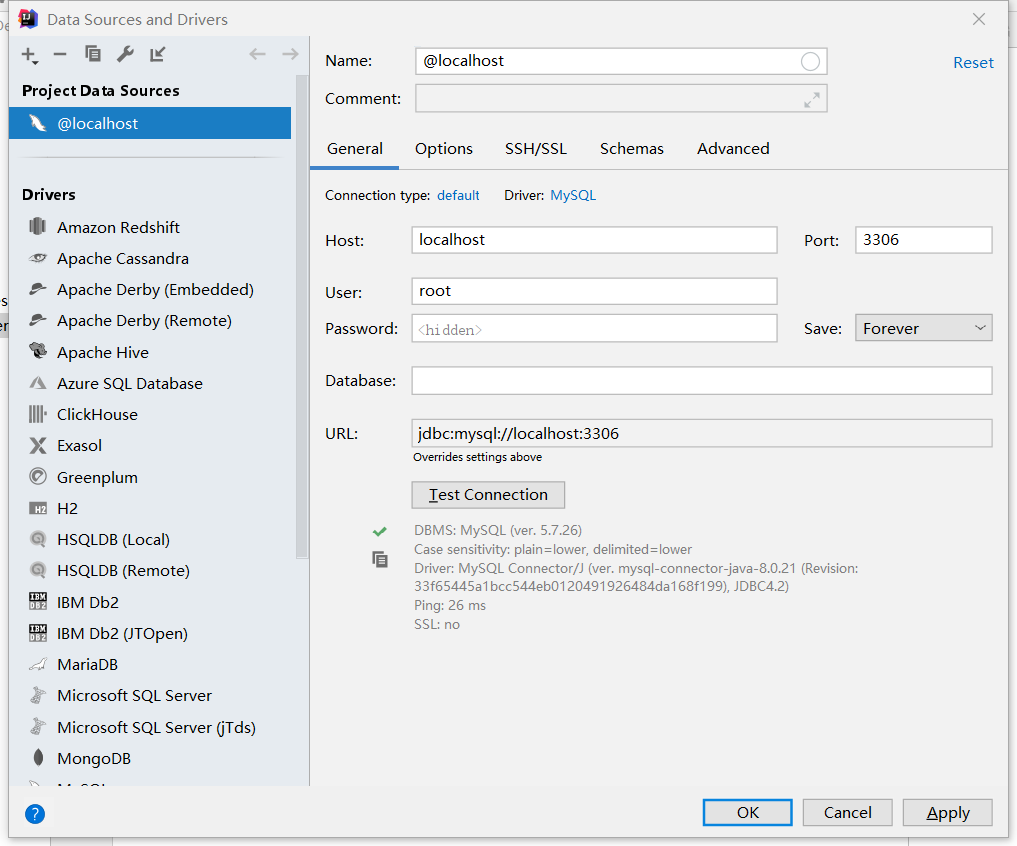Click the Reset link
Image resolution: width=1017 pixels, height=846 pixels.
973,63
